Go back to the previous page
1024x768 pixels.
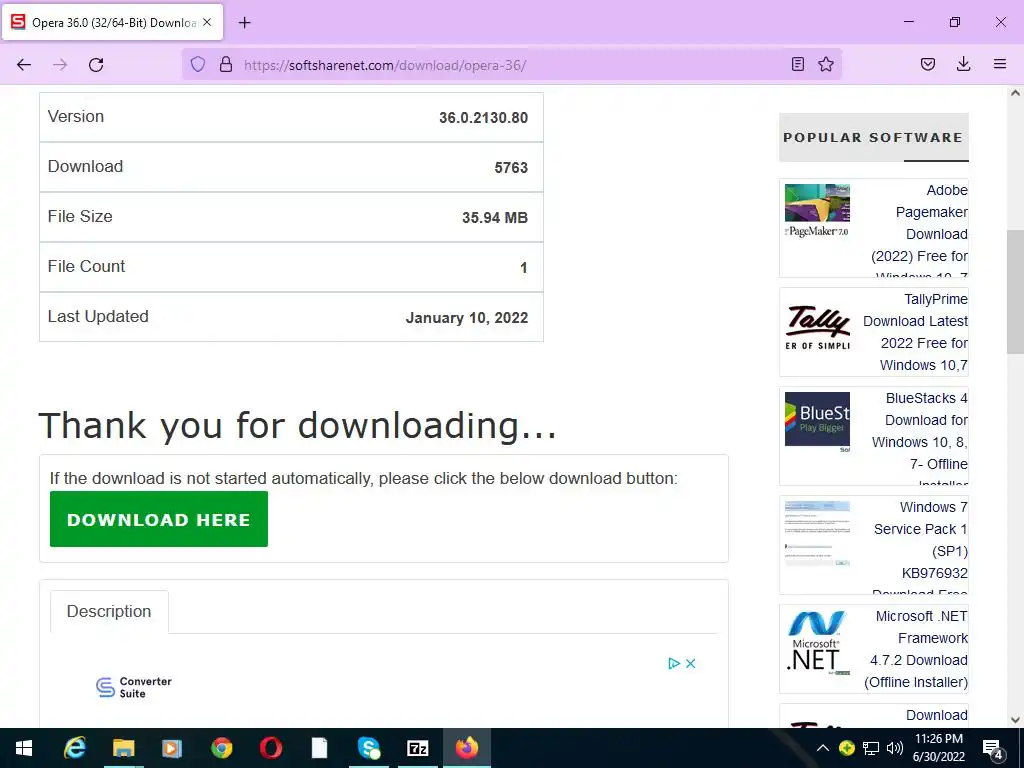(24, 65)
